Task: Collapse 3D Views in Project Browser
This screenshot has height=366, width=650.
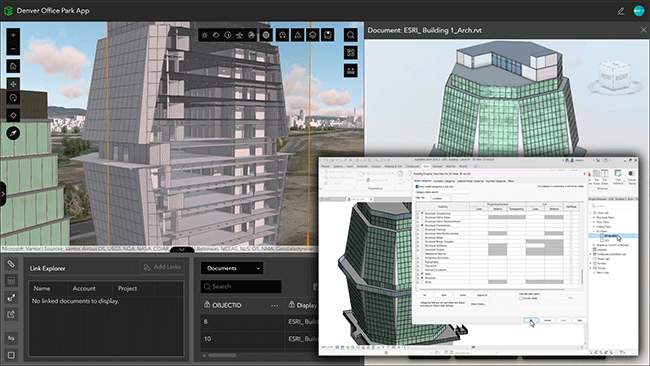Action: click(594, 231)
